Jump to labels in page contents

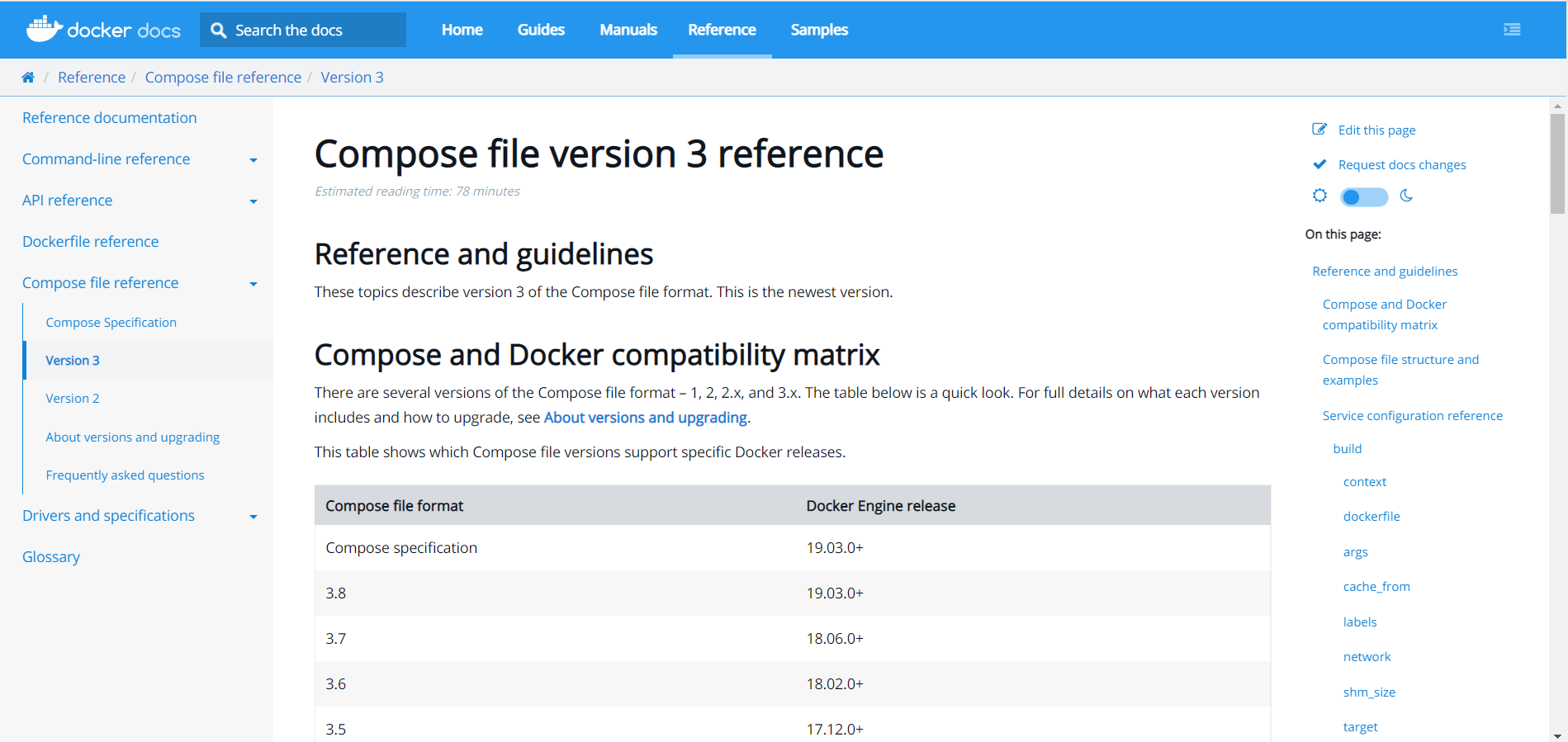[1360, 621]
